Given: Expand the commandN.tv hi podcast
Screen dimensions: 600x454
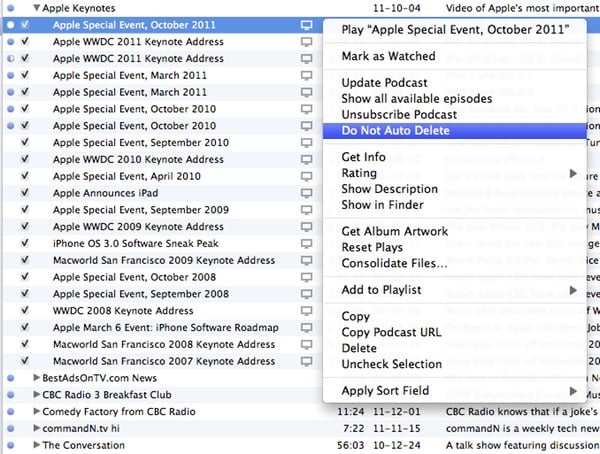Looking at the screenshot, I should coord(37,428).
